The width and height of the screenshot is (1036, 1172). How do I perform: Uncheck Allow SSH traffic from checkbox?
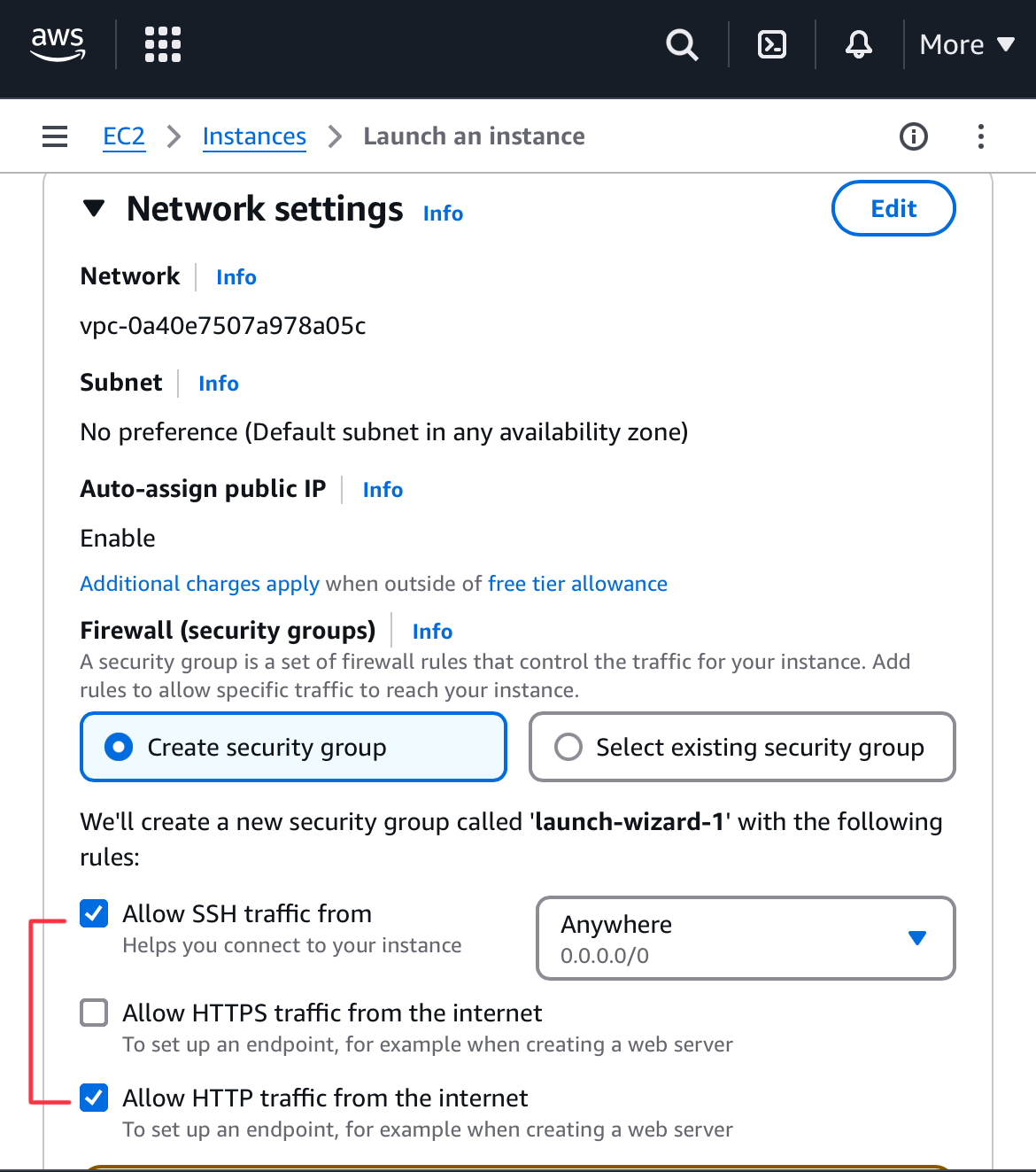click(94, 913)
